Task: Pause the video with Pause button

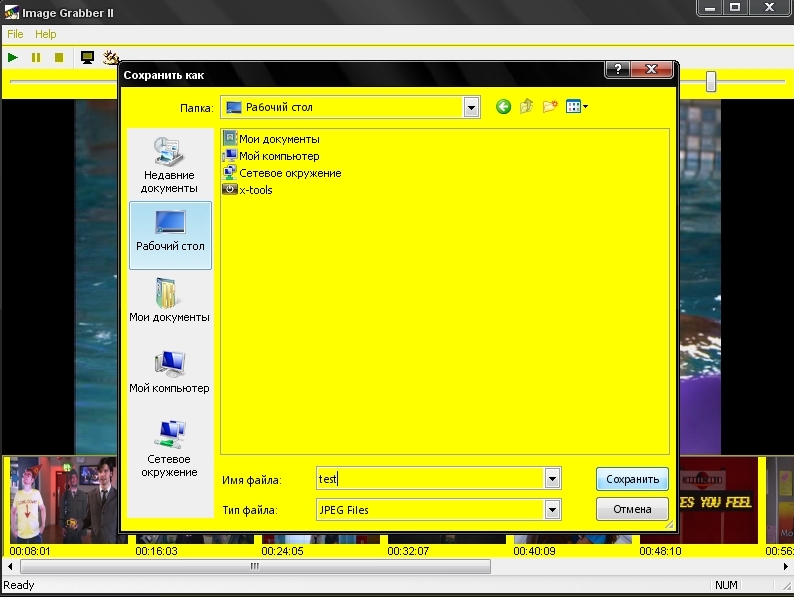Action: point(36,58)
